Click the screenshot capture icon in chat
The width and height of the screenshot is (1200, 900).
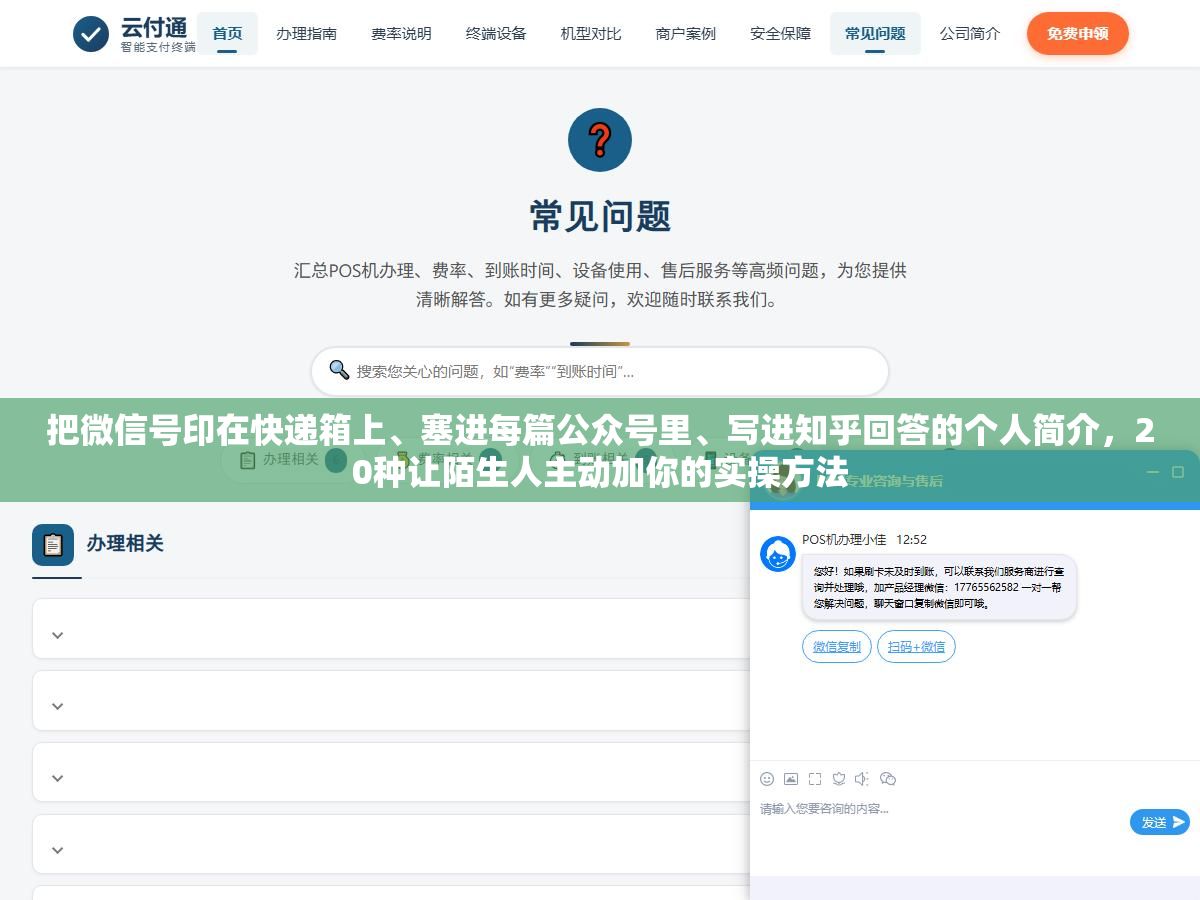coord(815,779)
